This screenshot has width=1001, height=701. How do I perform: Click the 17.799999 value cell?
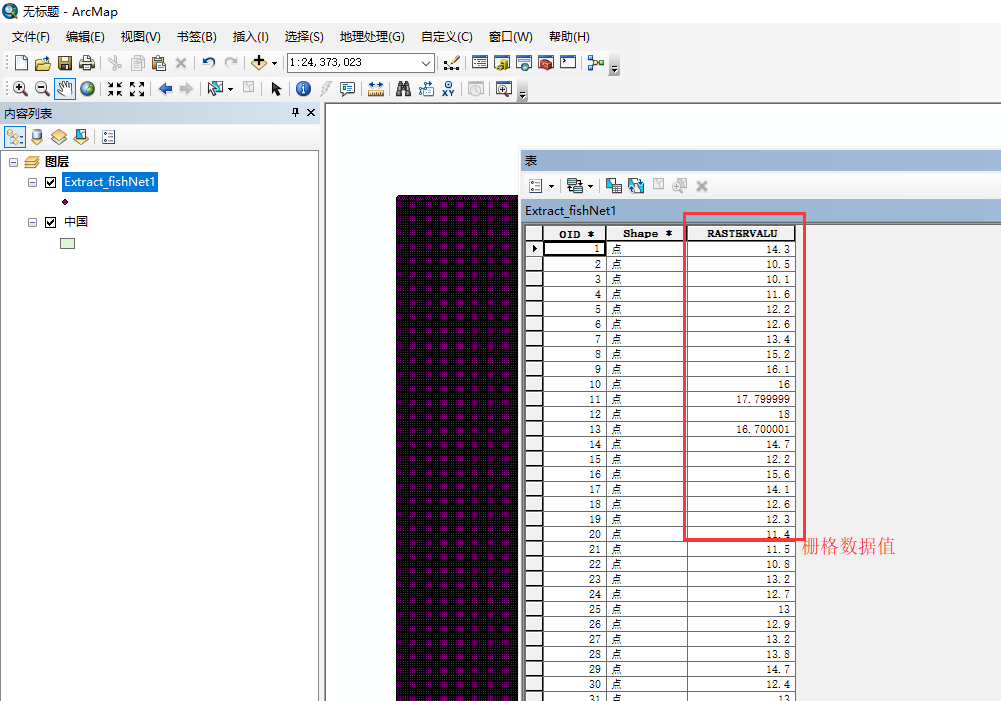pyautogui.click(x=741, y=399)
